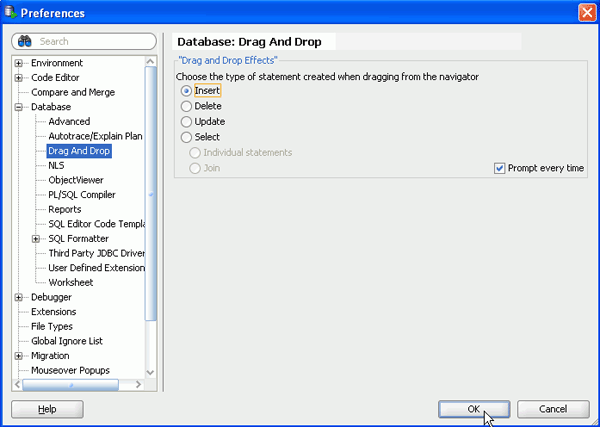Click the Help button
Screen dimensions: 600x427
point(47,409)
